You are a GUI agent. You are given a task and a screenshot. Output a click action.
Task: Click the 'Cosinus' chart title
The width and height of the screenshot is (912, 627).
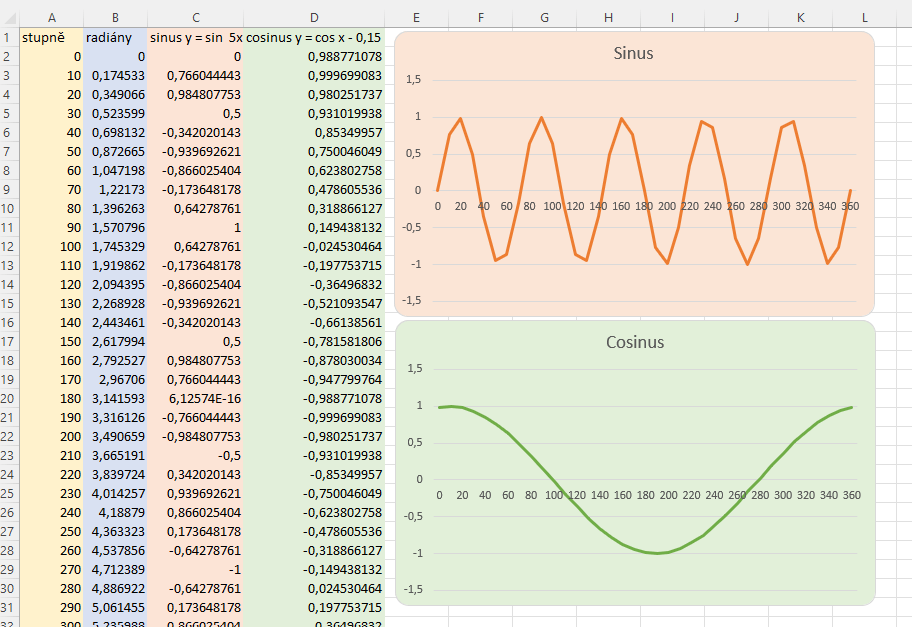tap(634, 342)
